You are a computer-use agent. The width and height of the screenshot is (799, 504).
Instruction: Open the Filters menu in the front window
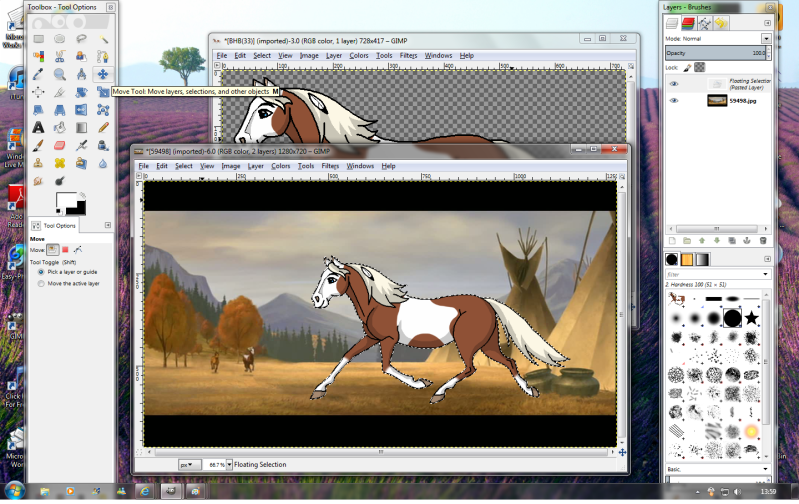(x=330, y=166)
